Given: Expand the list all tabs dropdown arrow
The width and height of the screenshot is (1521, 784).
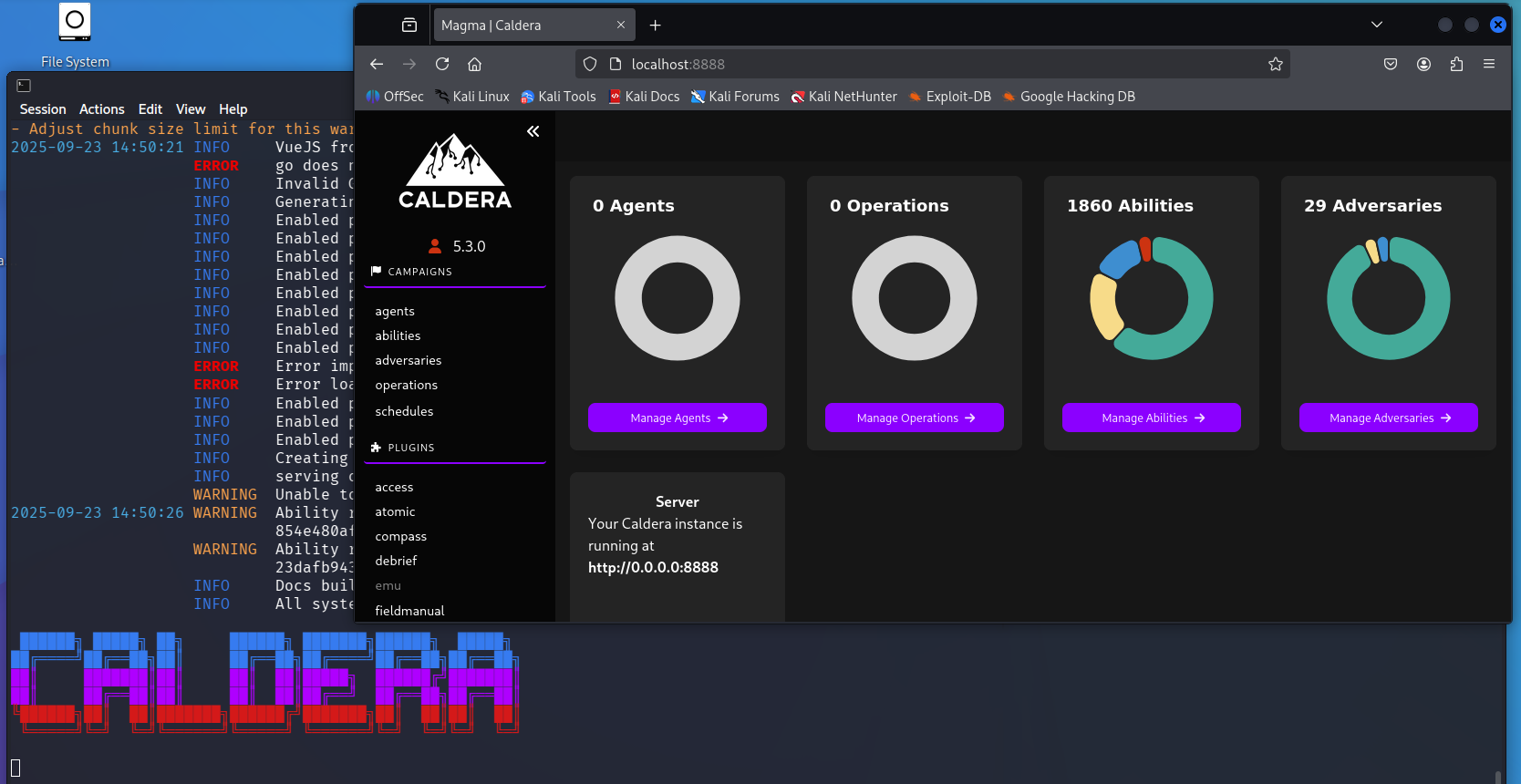Looking at the screenshot, I should pyautogui.click(x=1377, y=25).
